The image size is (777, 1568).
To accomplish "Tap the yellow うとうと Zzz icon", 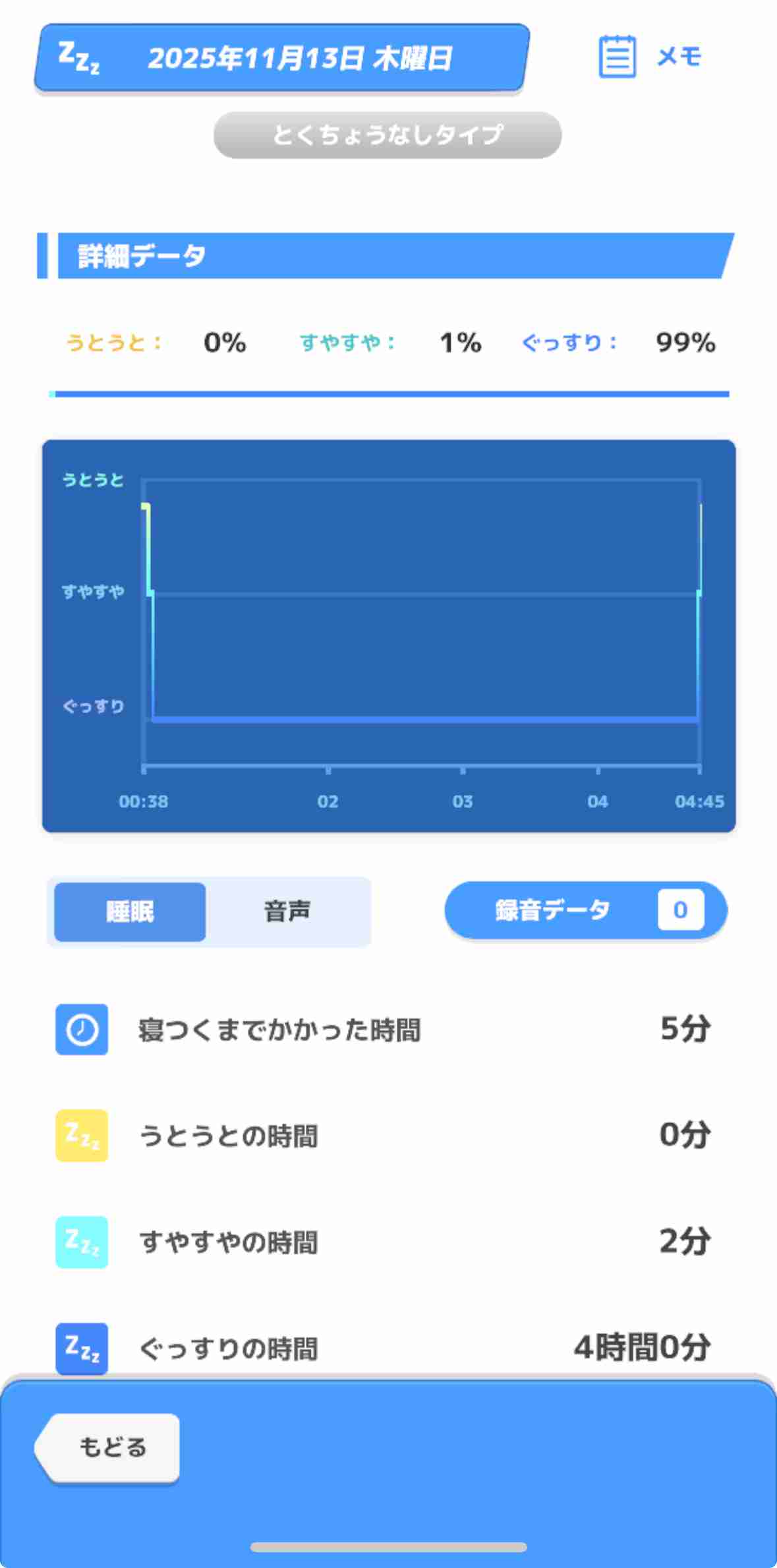I will tap(82, 1135).
